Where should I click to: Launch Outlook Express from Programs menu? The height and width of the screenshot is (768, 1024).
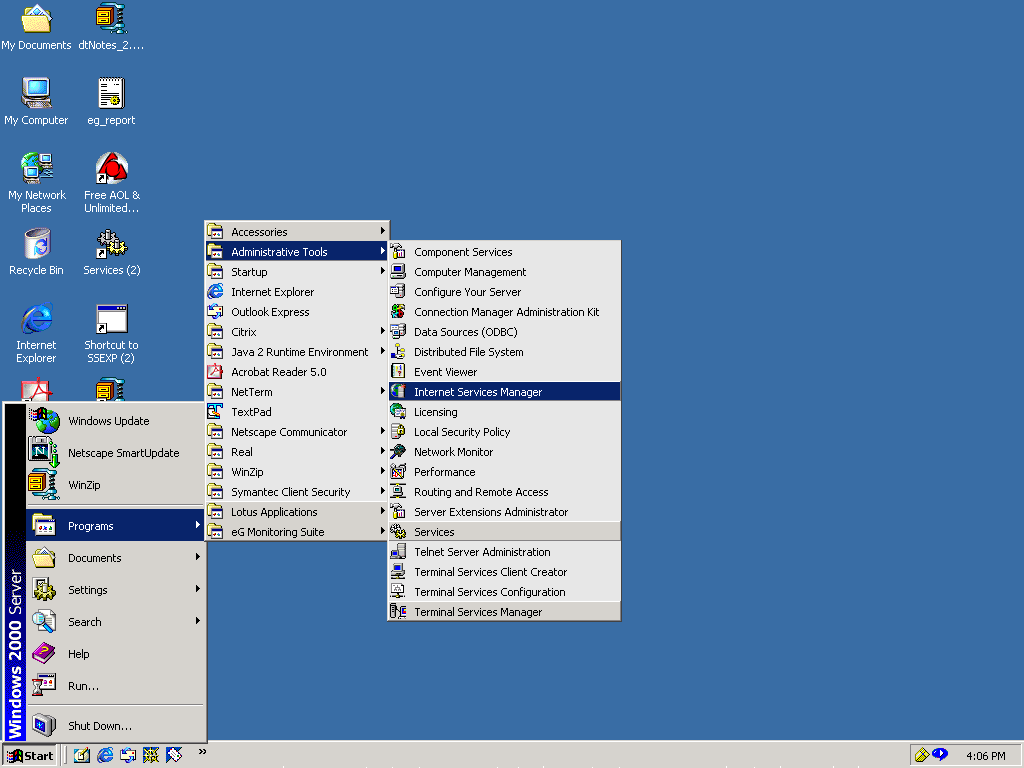(297, 312)
